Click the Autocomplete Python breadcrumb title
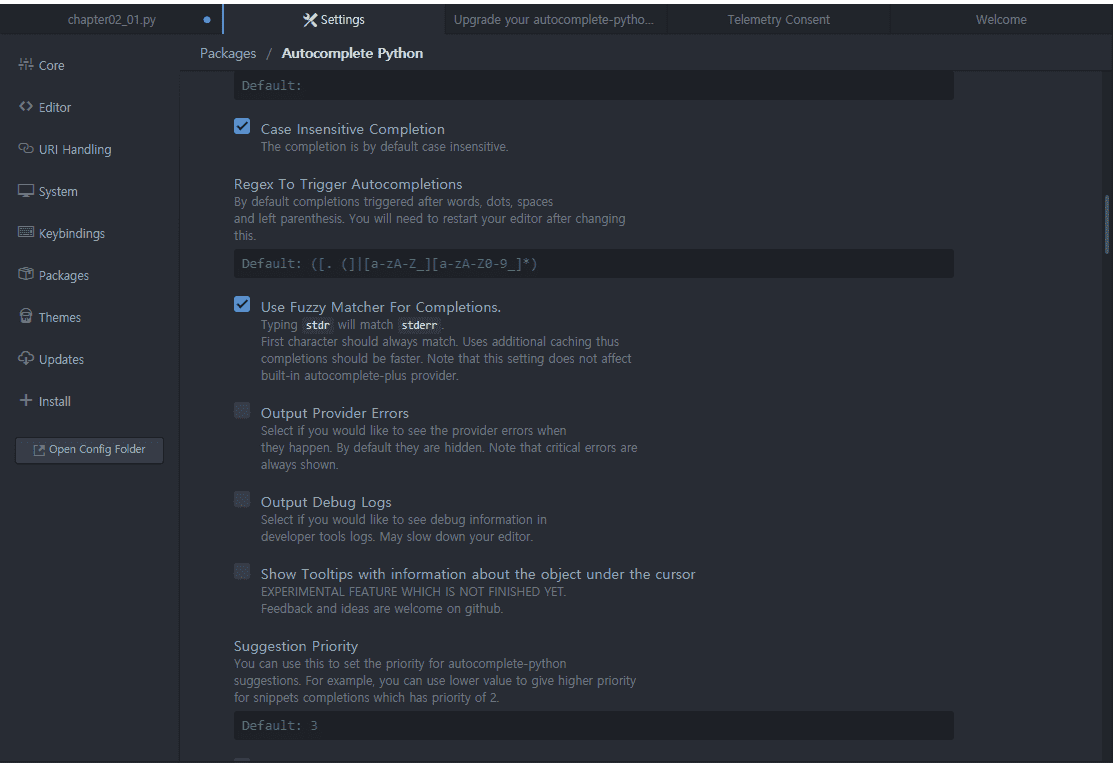This screenshot has width=1113, height=763. tap(352, 53)
